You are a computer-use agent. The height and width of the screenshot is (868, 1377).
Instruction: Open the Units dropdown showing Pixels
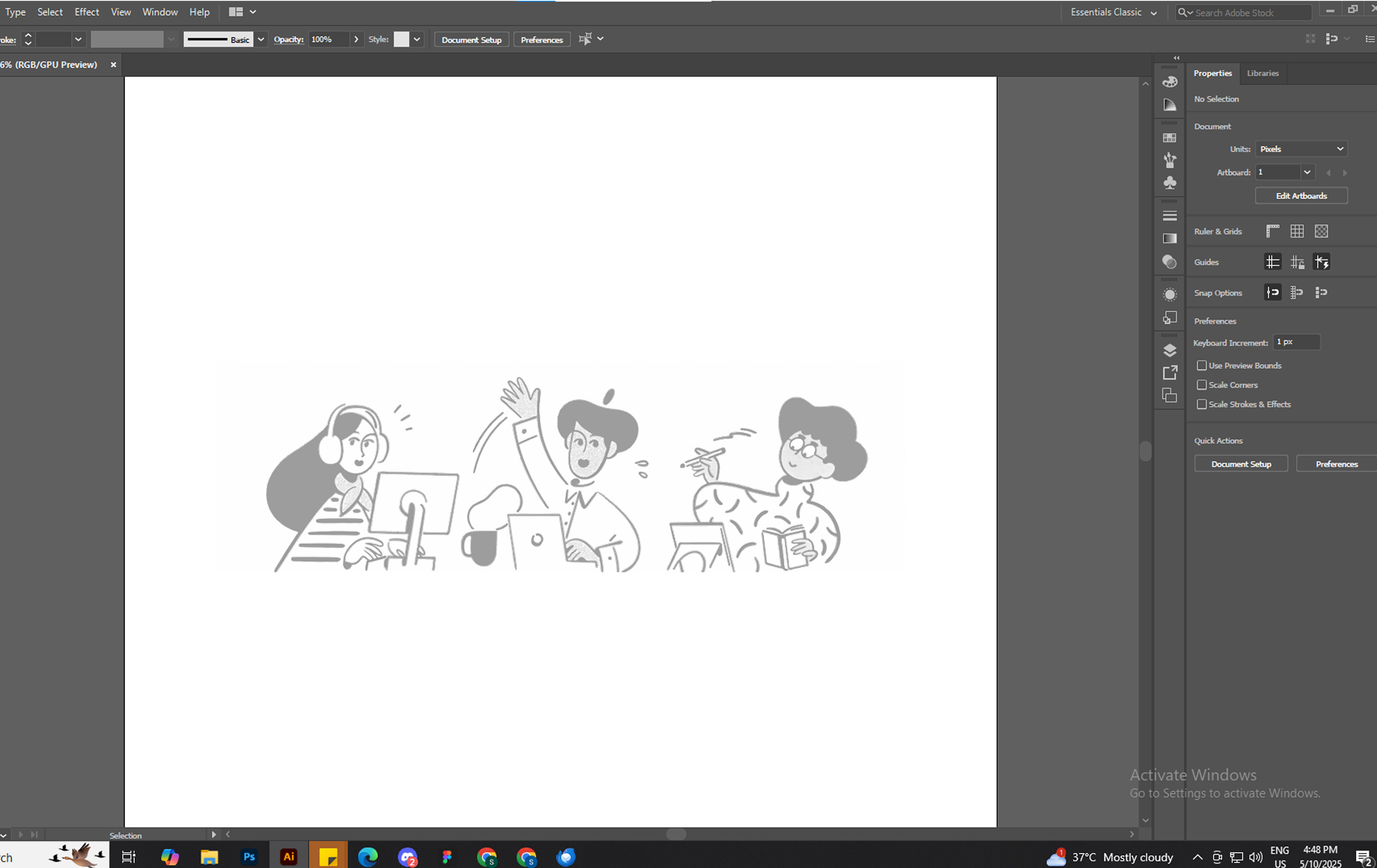tap(1301, 149)
